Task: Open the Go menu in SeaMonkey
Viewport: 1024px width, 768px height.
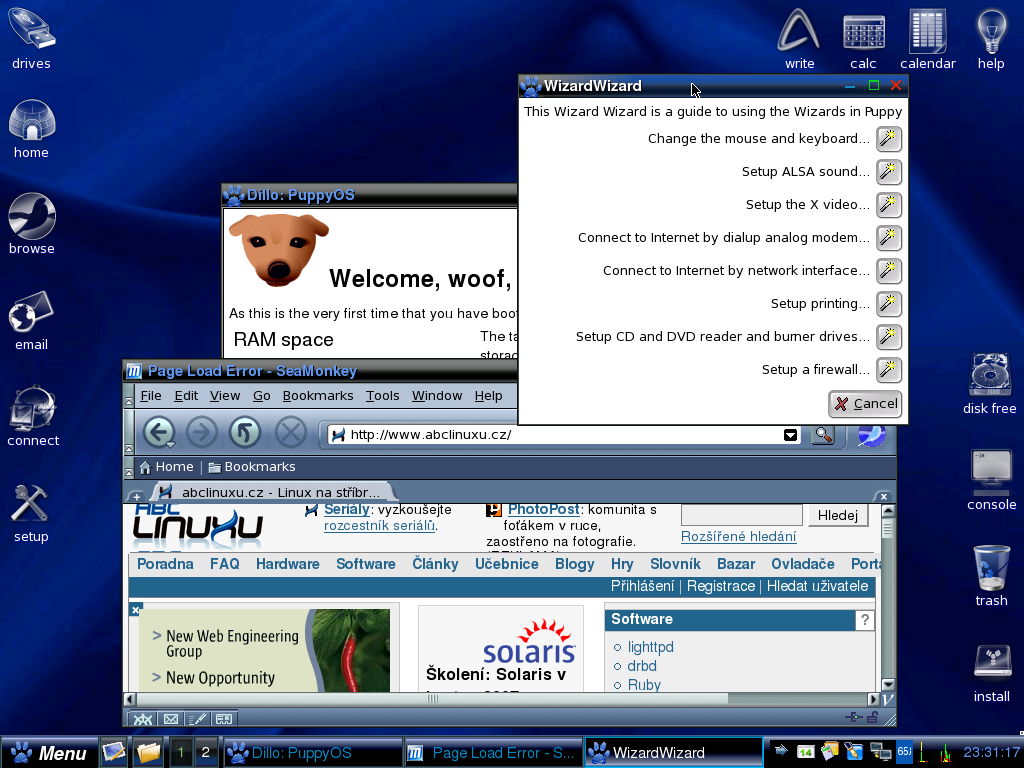Action: [x=262, y=396]
